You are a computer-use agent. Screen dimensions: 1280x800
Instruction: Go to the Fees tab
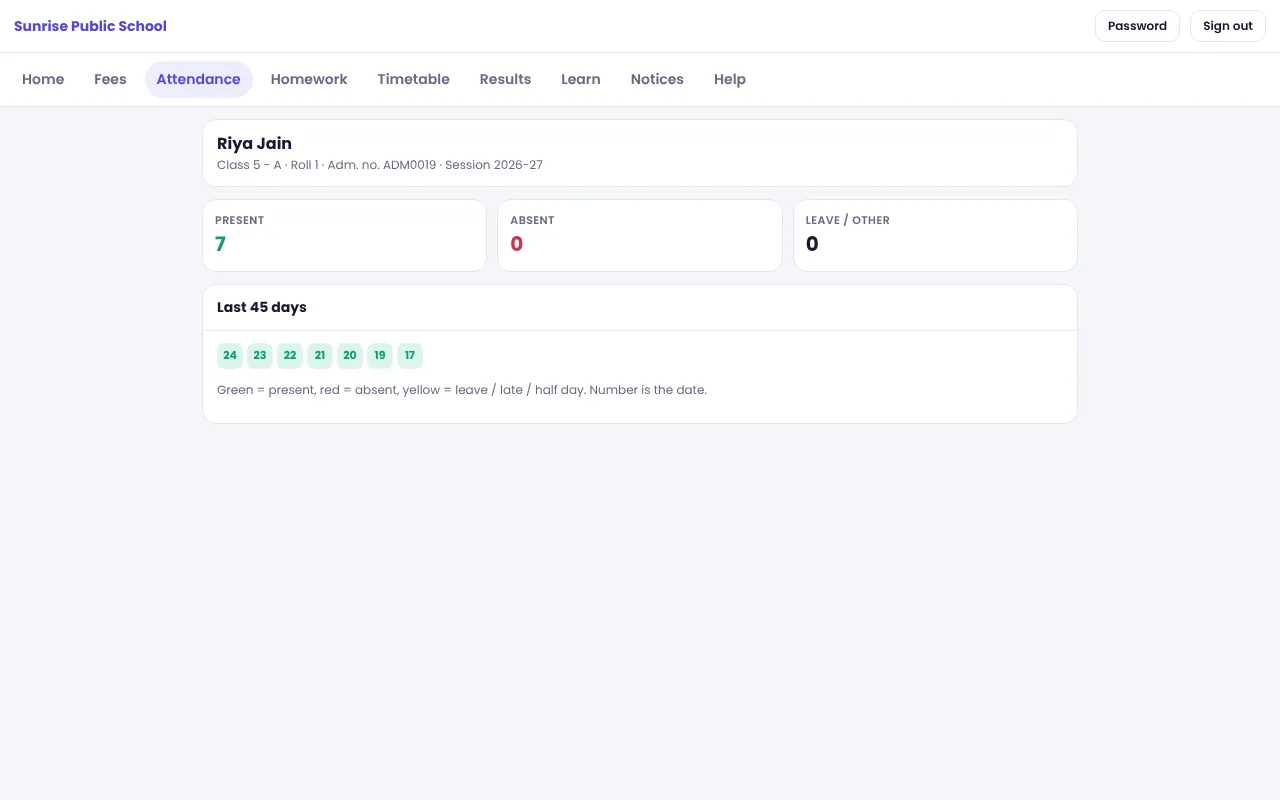[x=110, y=79]
